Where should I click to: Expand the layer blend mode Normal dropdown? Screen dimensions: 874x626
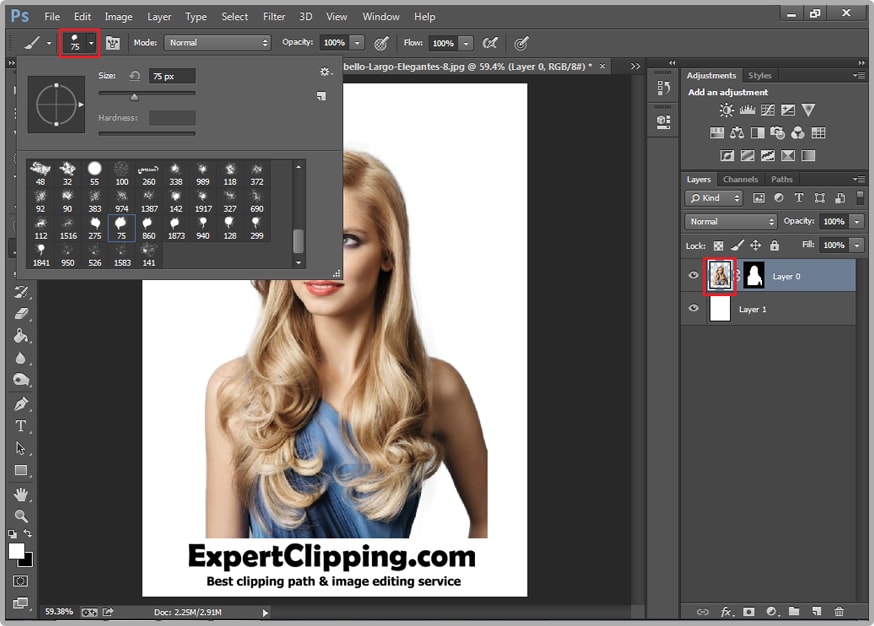(731, 221)
